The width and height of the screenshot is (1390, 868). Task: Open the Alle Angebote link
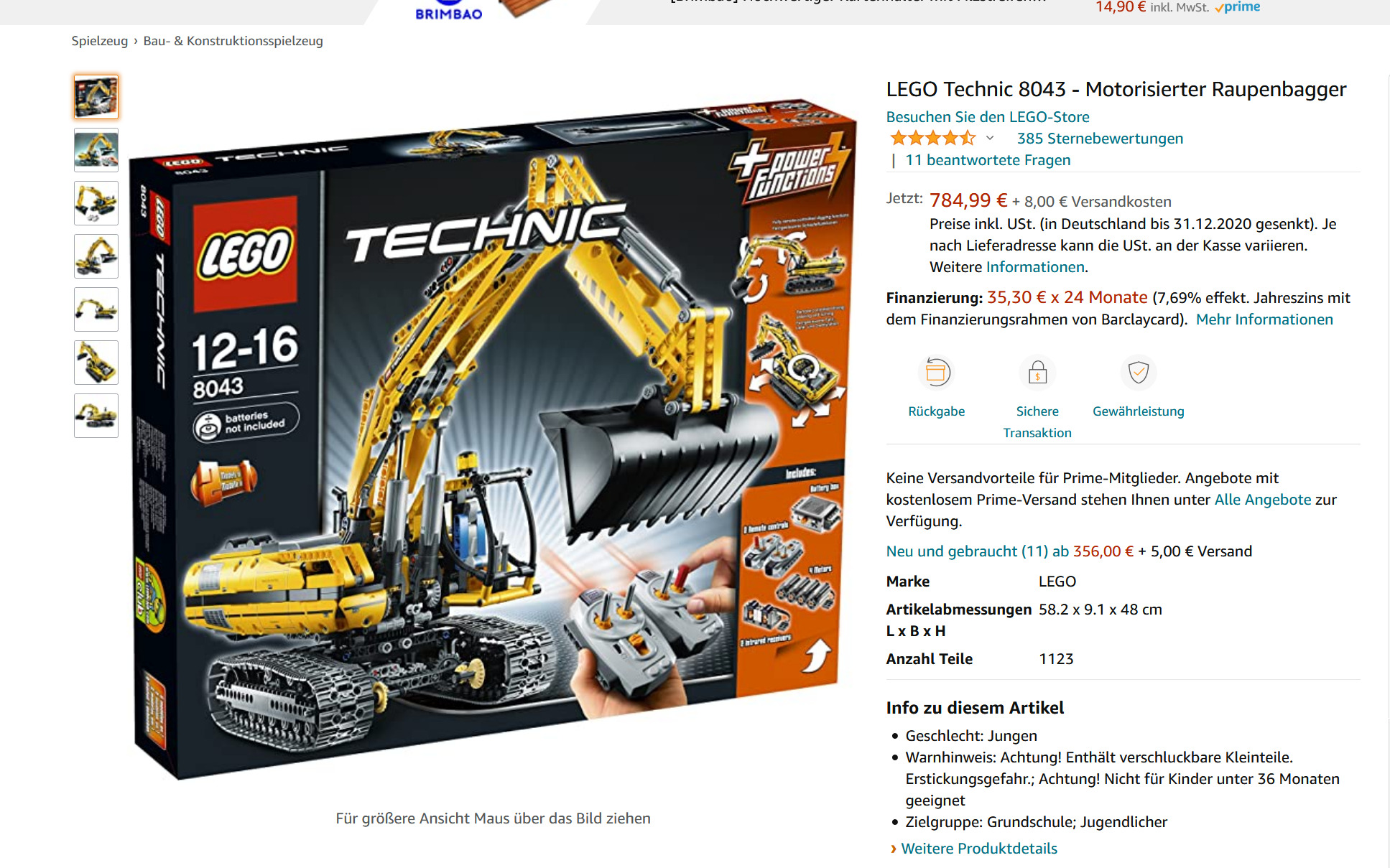pyautogui.click(x=1263, y=500)
